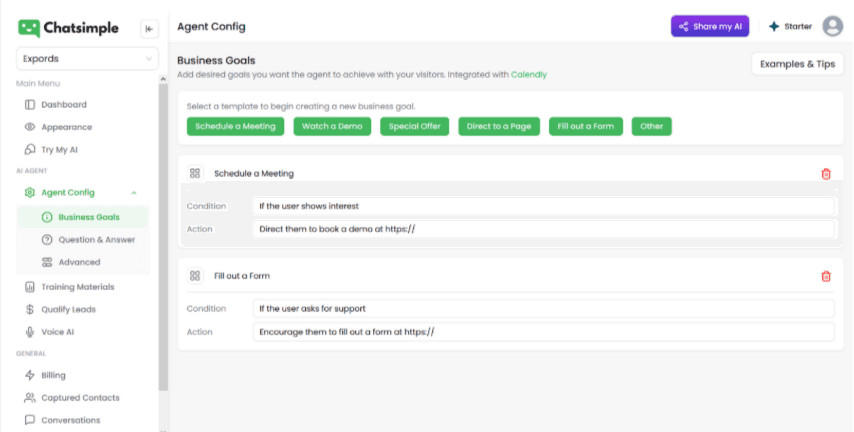Click the Agent Config gear icon
854x432 pixels.
click(29, 192)
